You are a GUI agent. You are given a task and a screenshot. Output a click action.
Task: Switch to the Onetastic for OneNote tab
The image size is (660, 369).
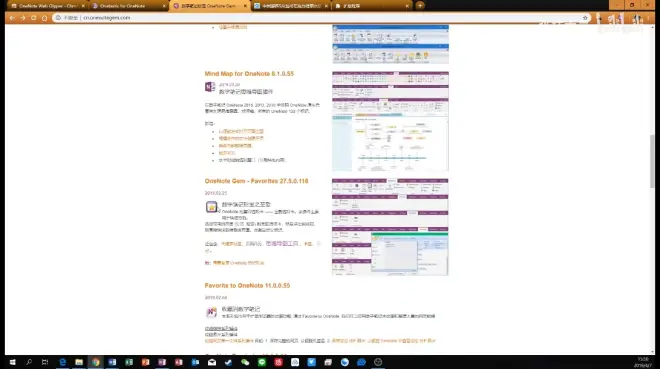coord(128,6)
